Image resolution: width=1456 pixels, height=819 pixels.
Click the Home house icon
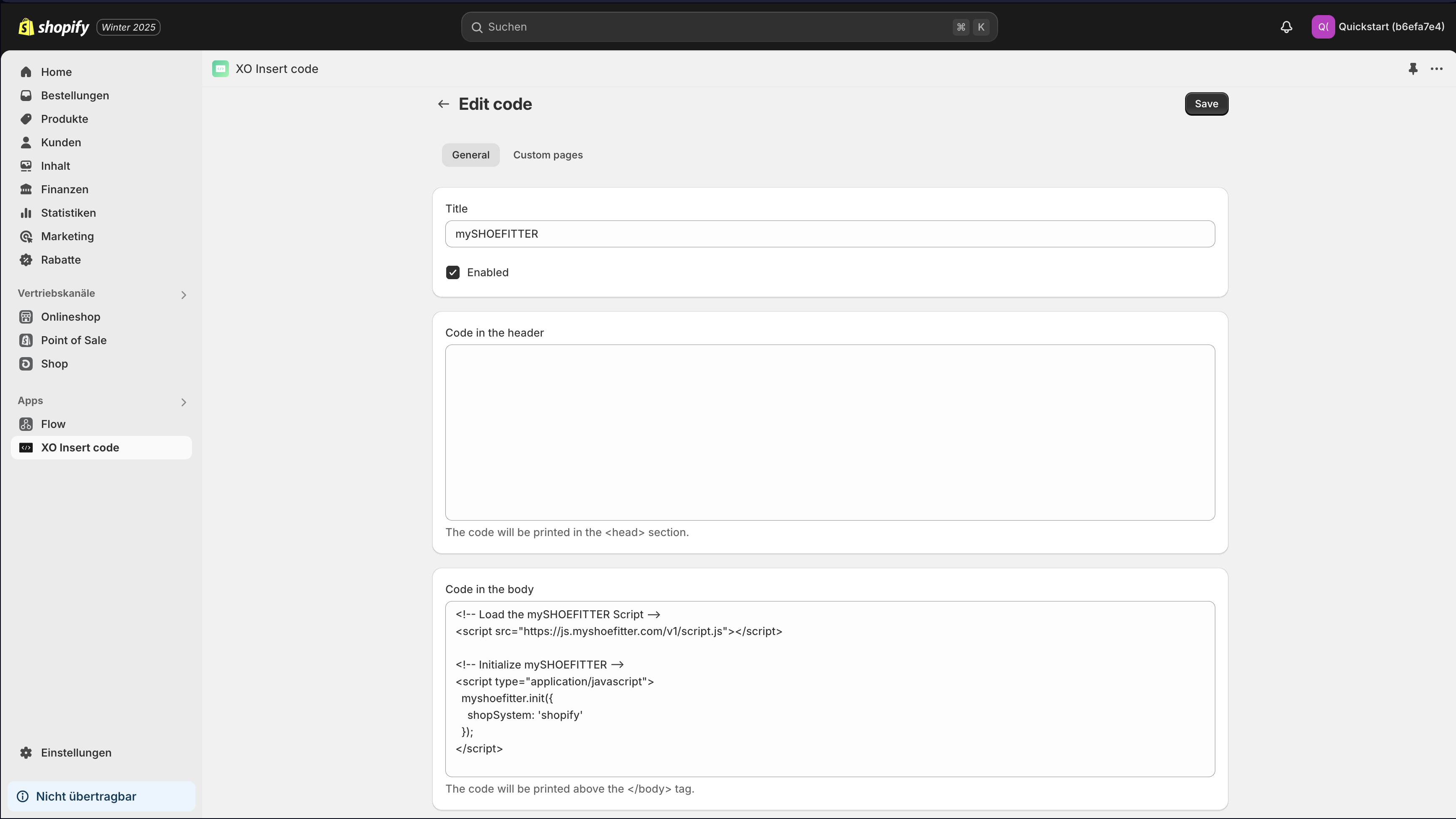point(26,72)
